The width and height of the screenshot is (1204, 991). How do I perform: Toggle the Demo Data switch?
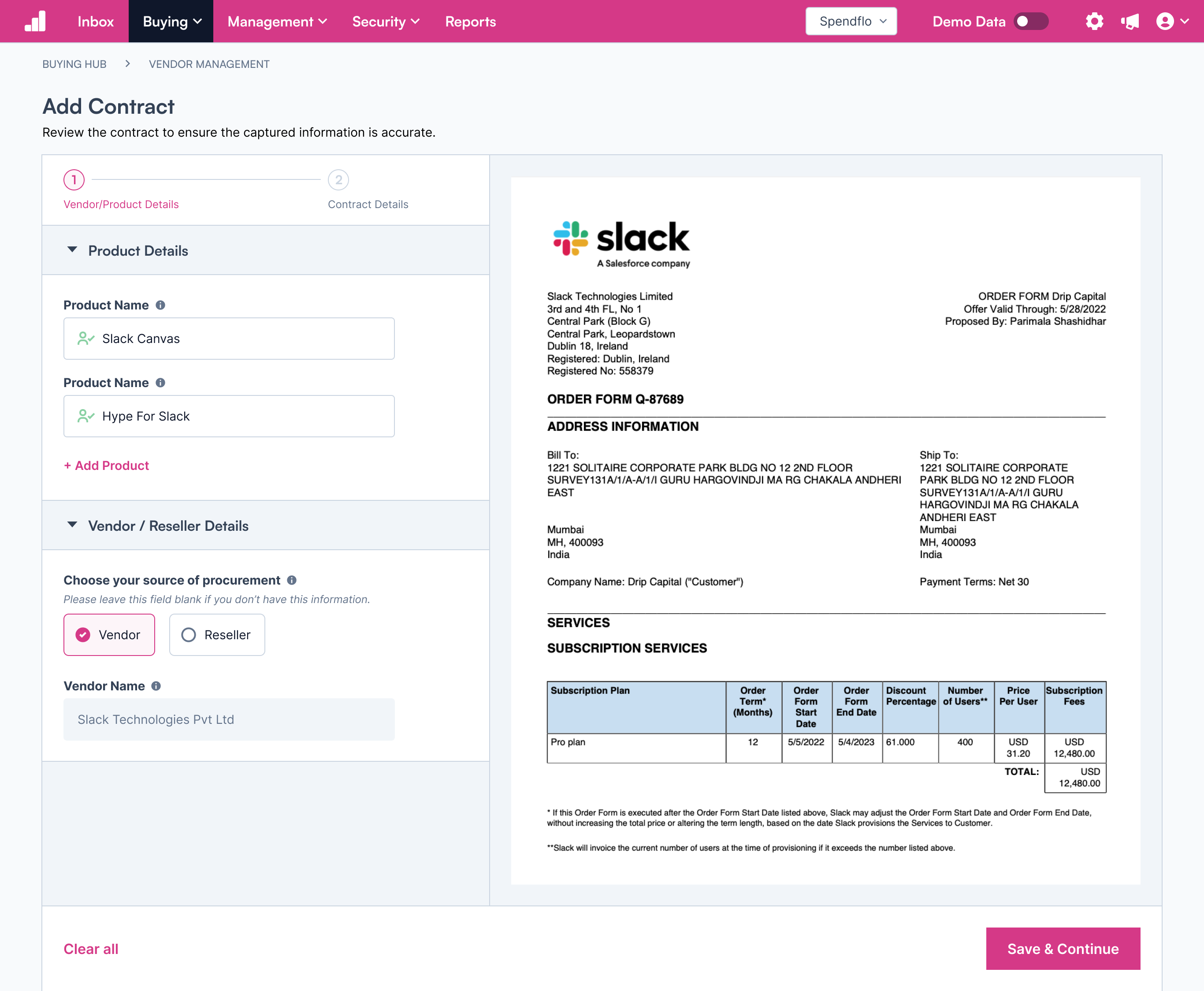pos(1030,22)
